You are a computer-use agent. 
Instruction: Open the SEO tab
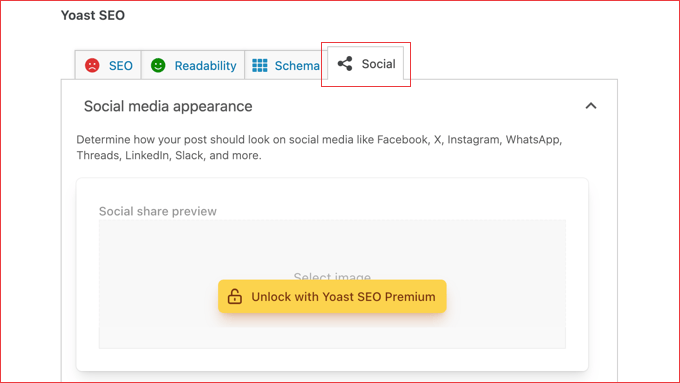tap(108, 65)
